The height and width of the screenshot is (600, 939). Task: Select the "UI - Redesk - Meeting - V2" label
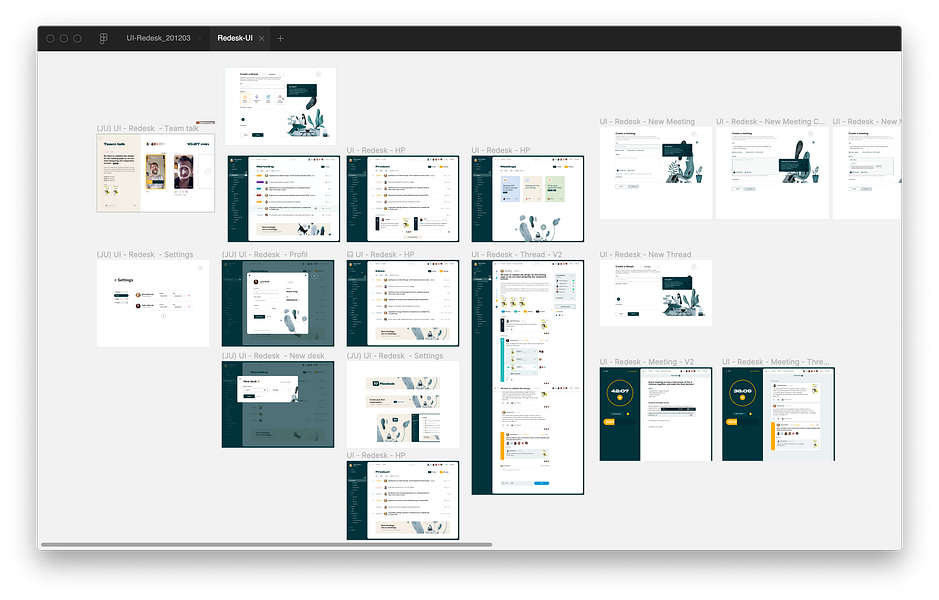647,362
